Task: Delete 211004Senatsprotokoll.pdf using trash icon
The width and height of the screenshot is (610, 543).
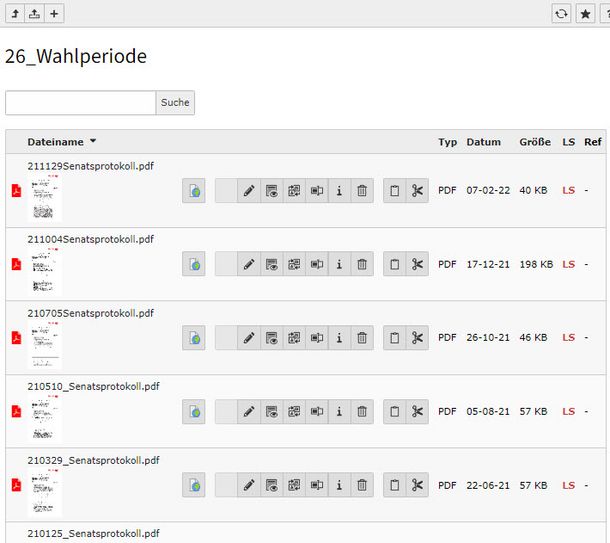Action: coord(362,264)
